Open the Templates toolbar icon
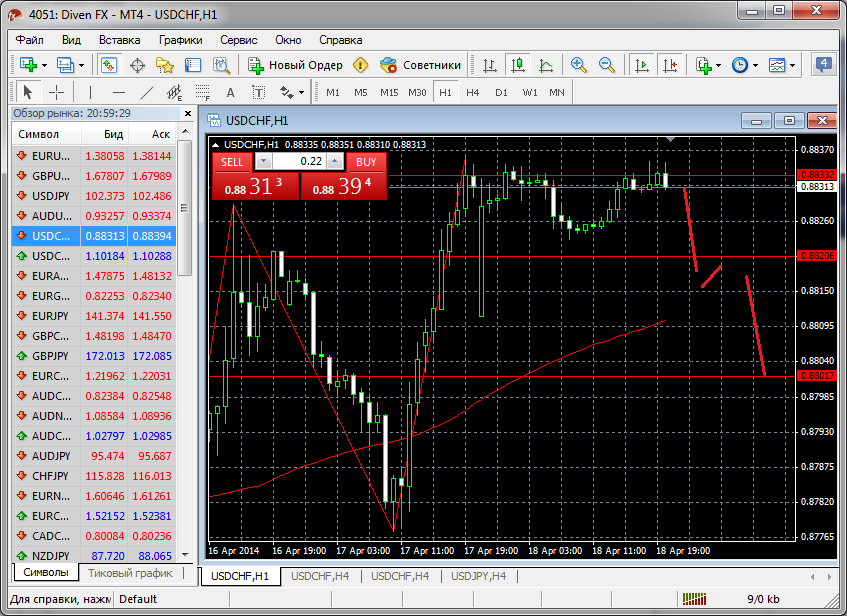Screen dimensions: 847x616 (777, 65)
